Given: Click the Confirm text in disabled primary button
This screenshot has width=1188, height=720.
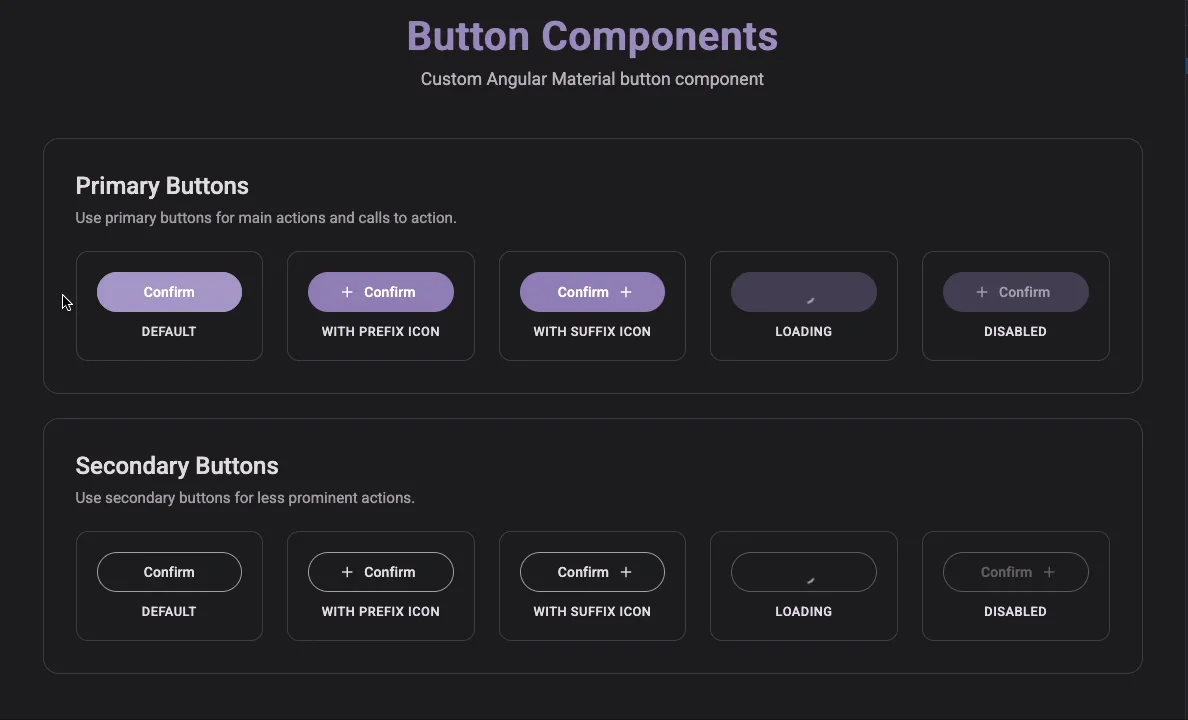Looking at the screenshot, I should pos(1024,292).
